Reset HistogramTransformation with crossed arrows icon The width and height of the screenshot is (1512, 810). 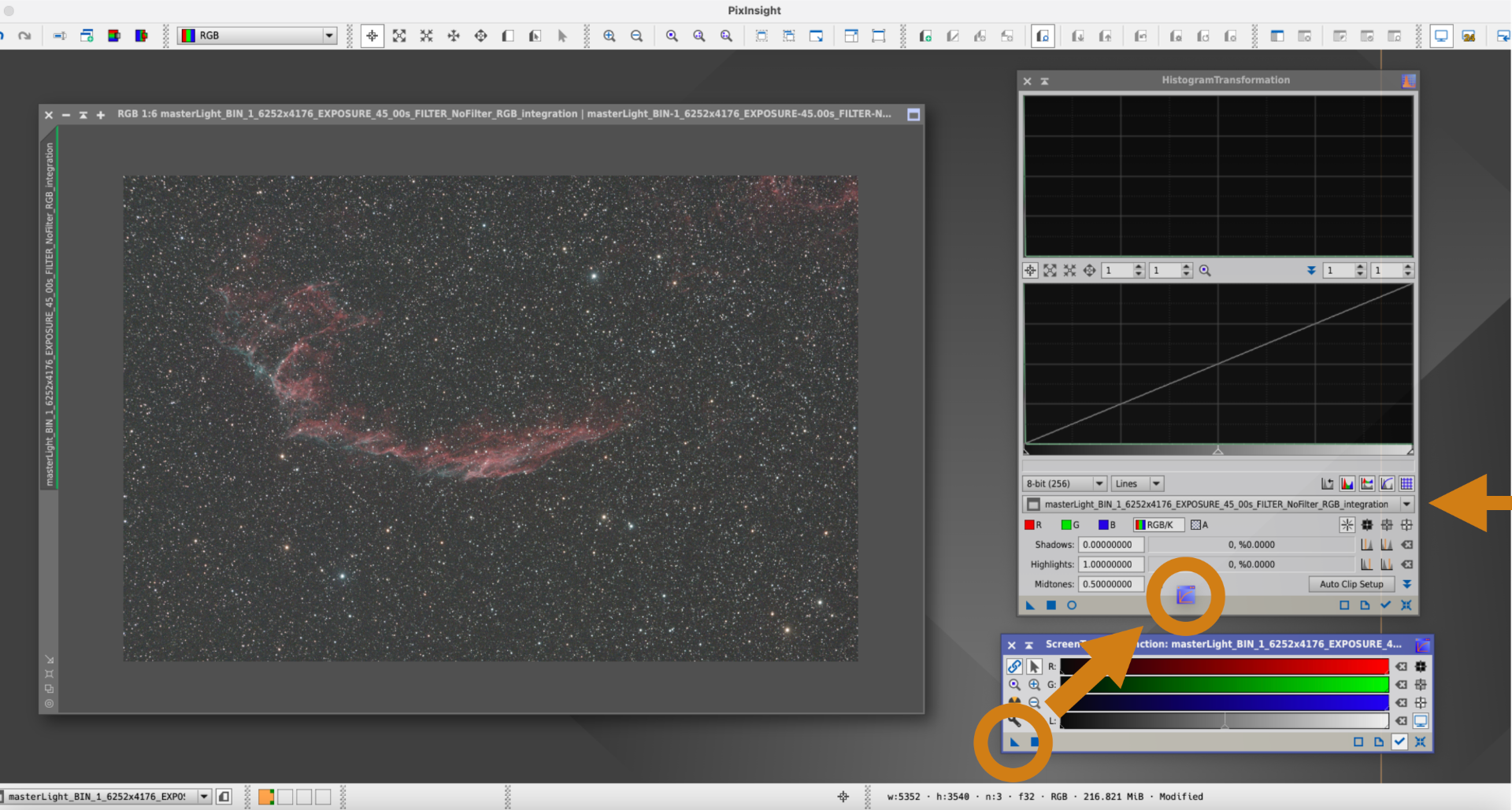click(x=1406, y=605)
